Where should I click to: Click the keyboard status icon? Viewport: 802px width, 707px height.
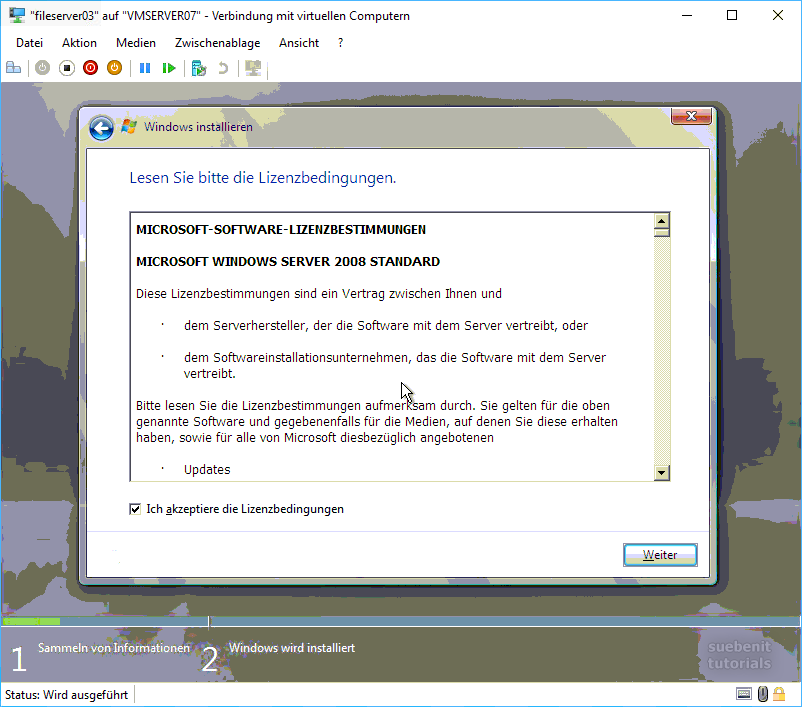(x=744, y=694)
